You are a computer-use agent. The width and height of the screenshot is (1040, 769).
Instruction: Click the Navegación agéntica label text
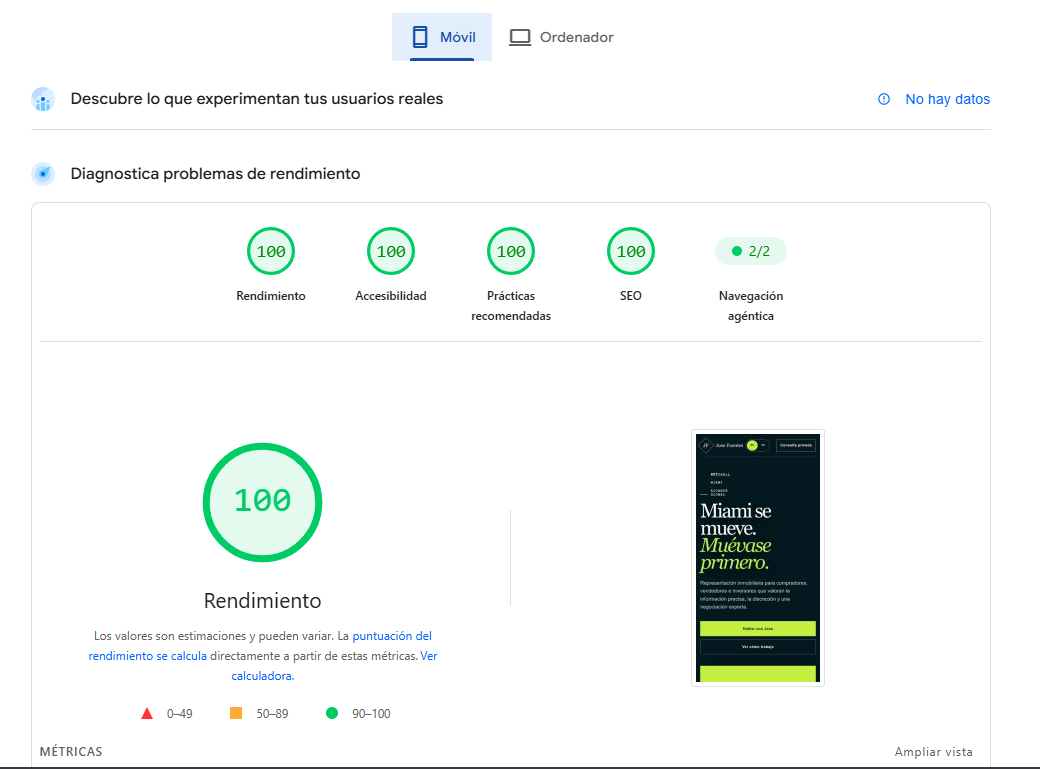click(751, 306)
